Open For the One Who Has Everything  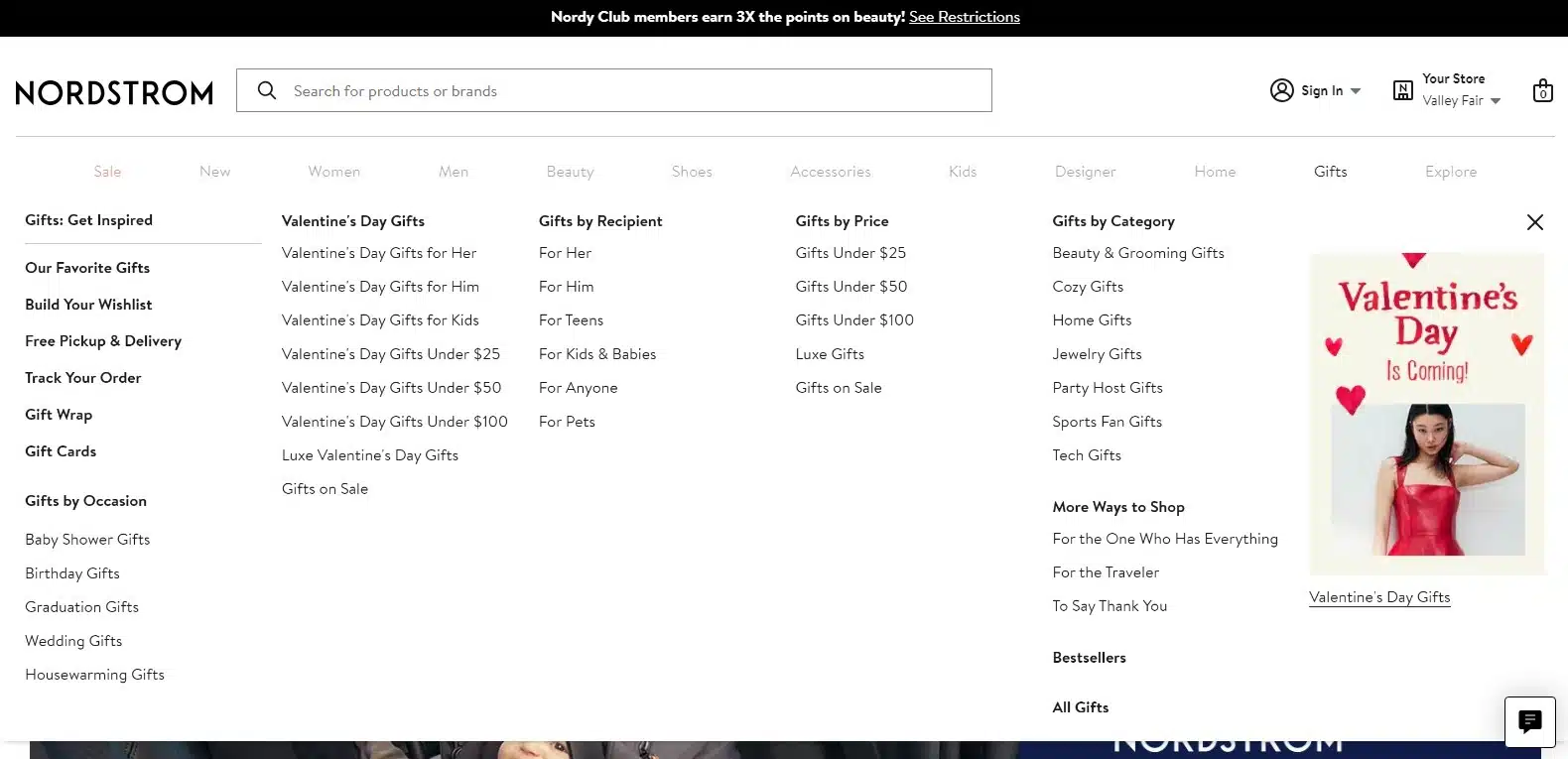tap(1165, 539)
